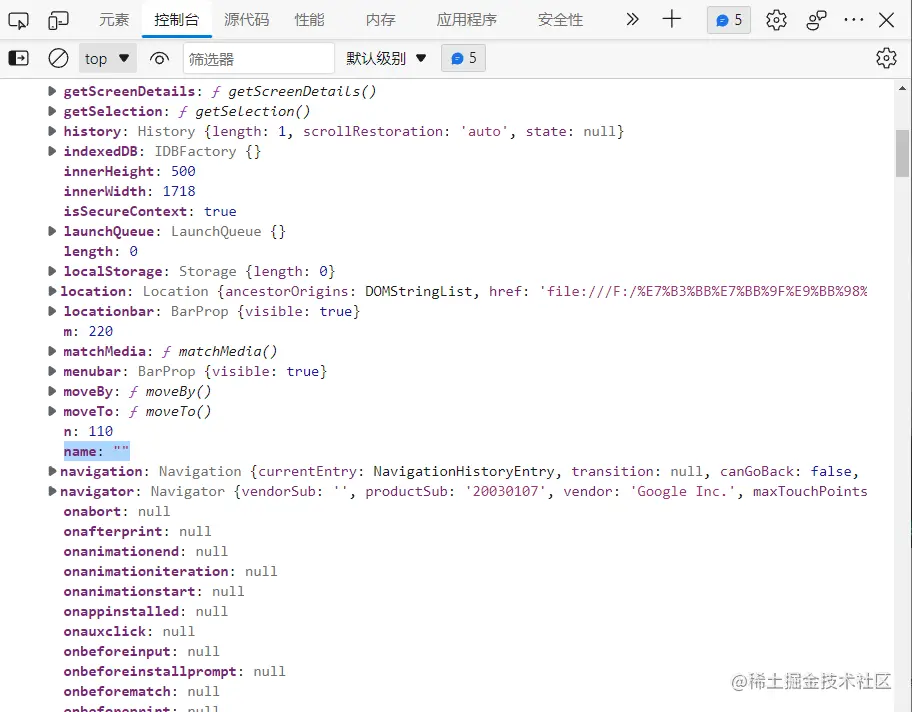This screenshot has width=912, height=712.
Task: Switch to the 控制台 tab
Action: [177, 20]
